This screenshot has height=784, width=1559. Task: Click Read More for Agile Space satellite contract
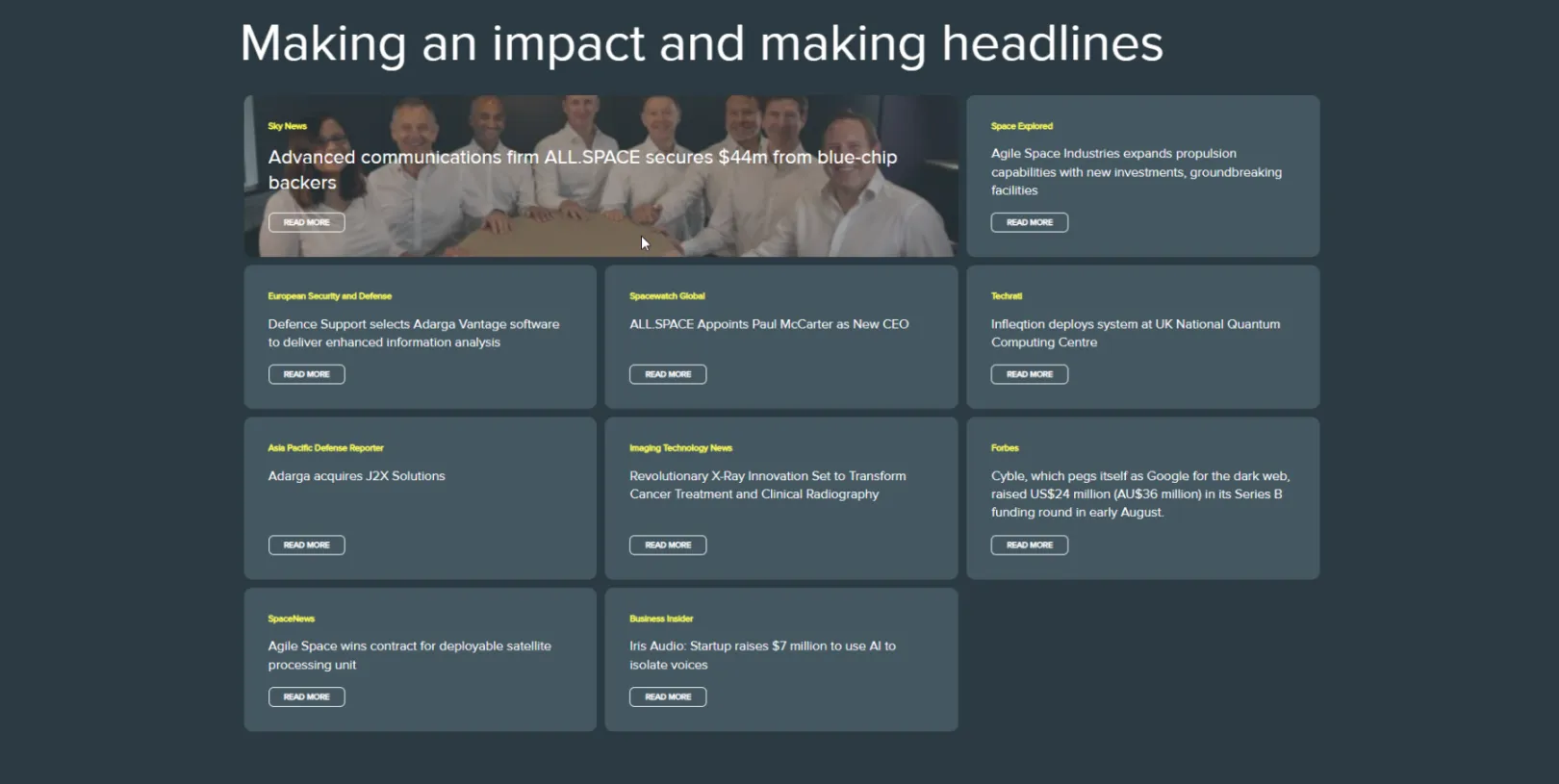306,697
